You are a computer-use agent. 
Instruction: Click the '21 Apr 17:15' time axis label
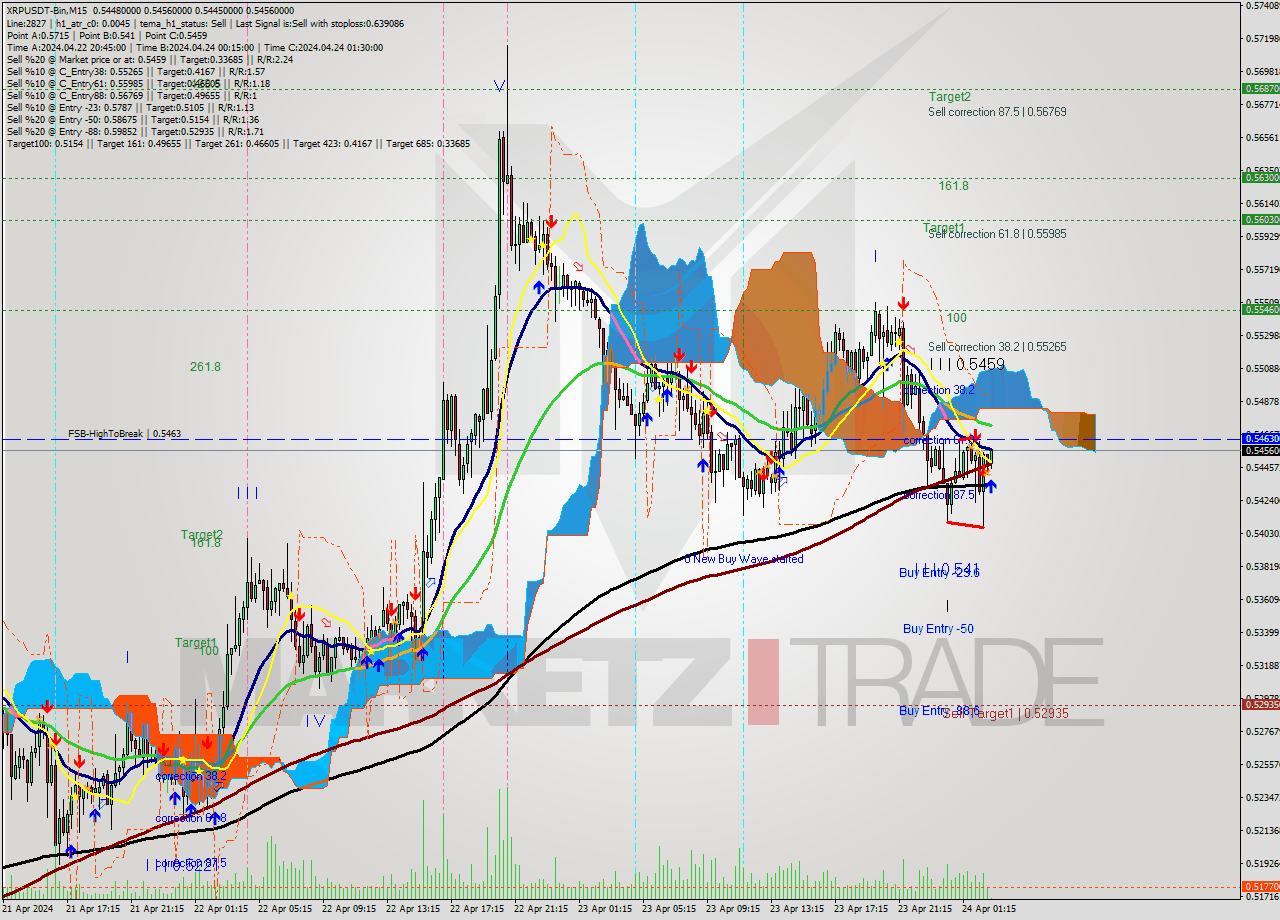tap(92, 909)
